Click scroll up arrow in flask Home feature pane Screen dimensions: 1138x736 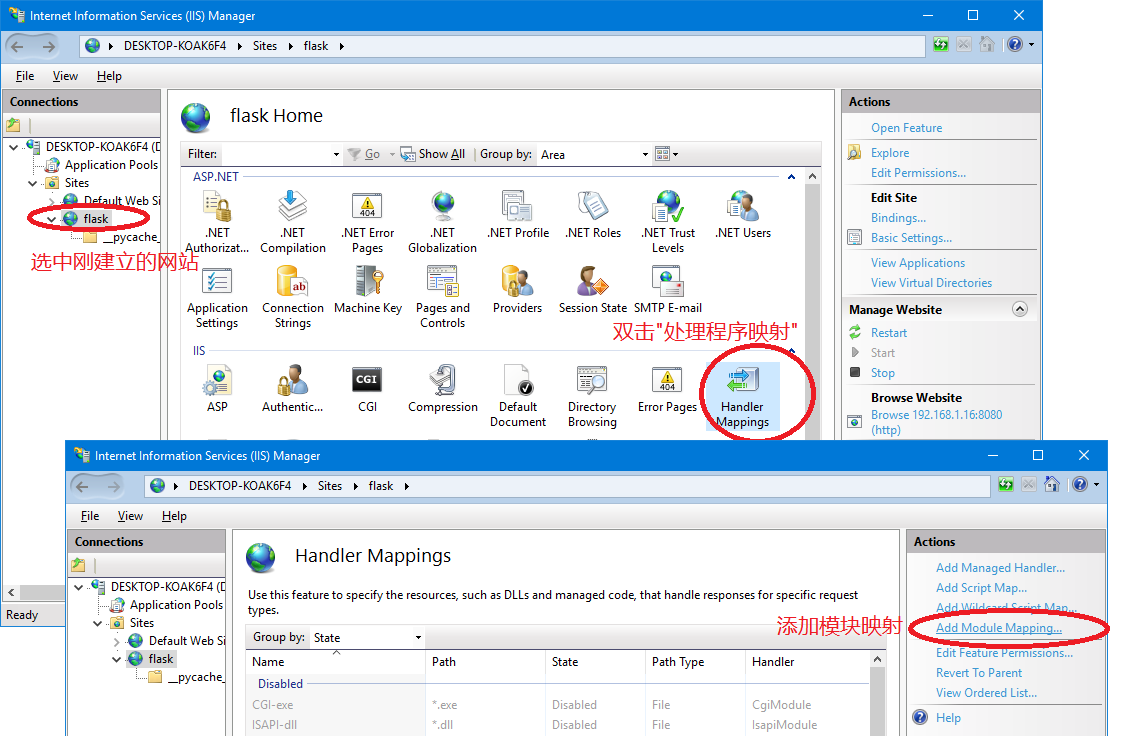(x=812, y=176)
